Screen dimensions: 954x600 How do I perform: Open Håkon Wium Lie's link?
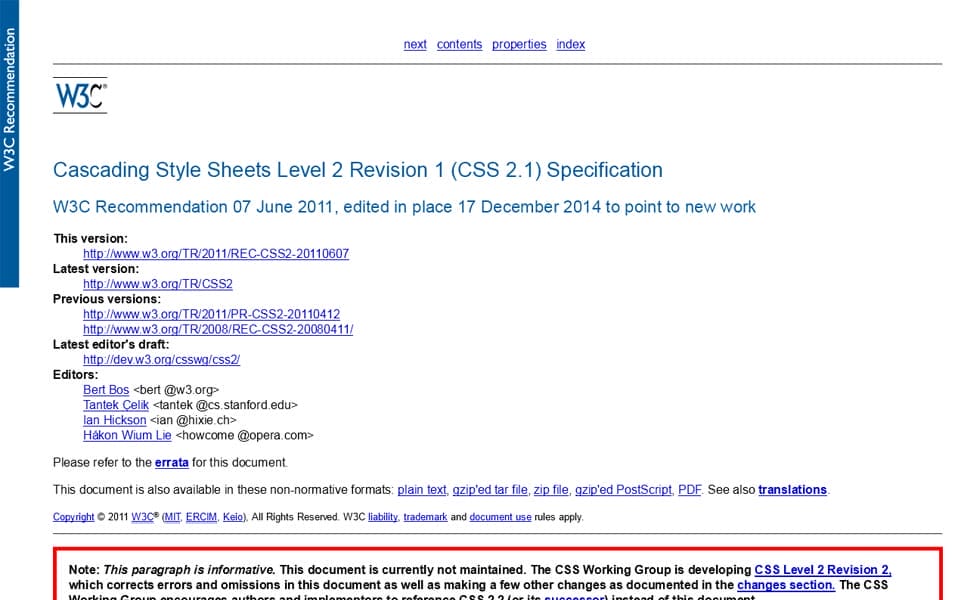tap(127, 435)
